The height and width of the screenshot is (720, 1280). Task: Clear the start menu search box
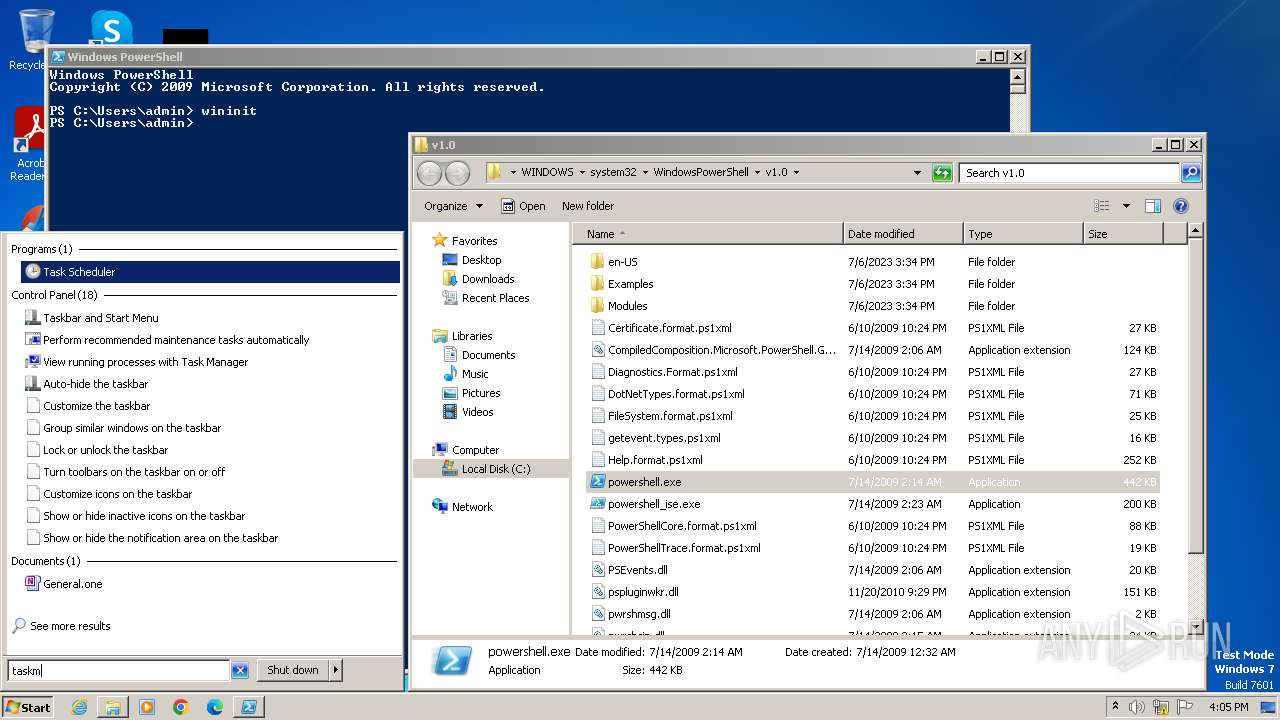click(x=240, y=671)
